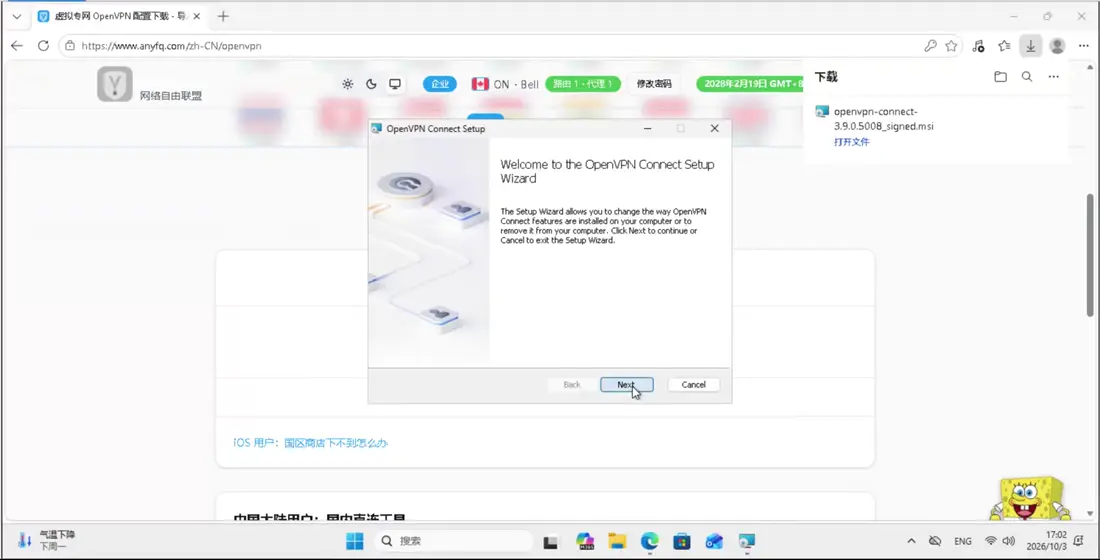Open File Explorer from the taskbar
The image size is (1100, 560).
point(617,541)
